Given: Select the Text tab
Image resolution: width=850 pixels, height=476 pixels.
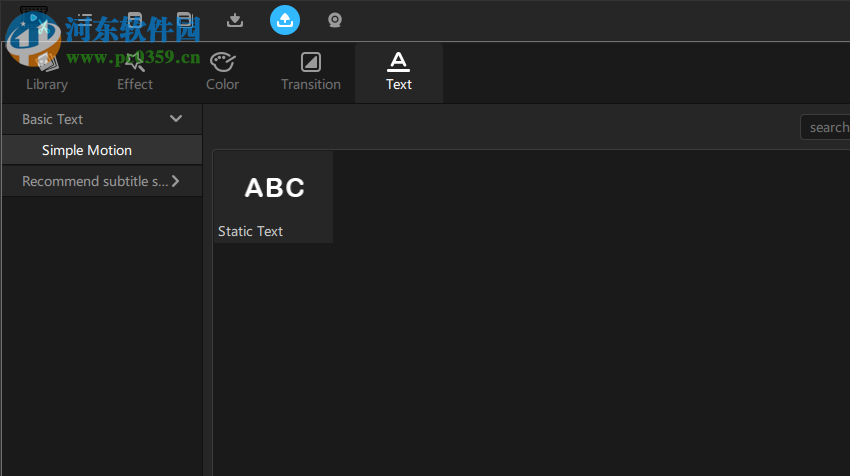Looking at the screenshot, I should (399, 72).
